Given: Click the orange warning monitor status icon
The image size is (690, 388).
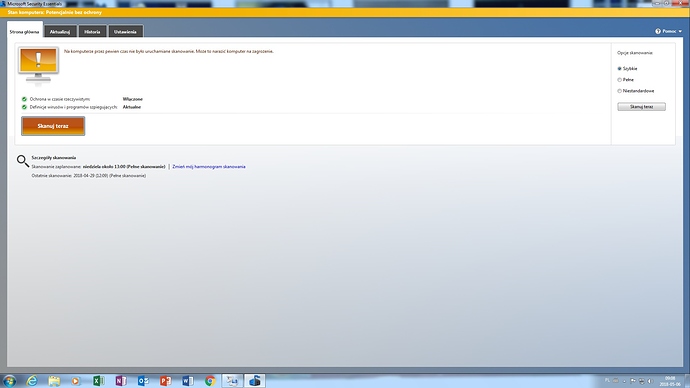Looking at the screenshot, I should 38,65.
